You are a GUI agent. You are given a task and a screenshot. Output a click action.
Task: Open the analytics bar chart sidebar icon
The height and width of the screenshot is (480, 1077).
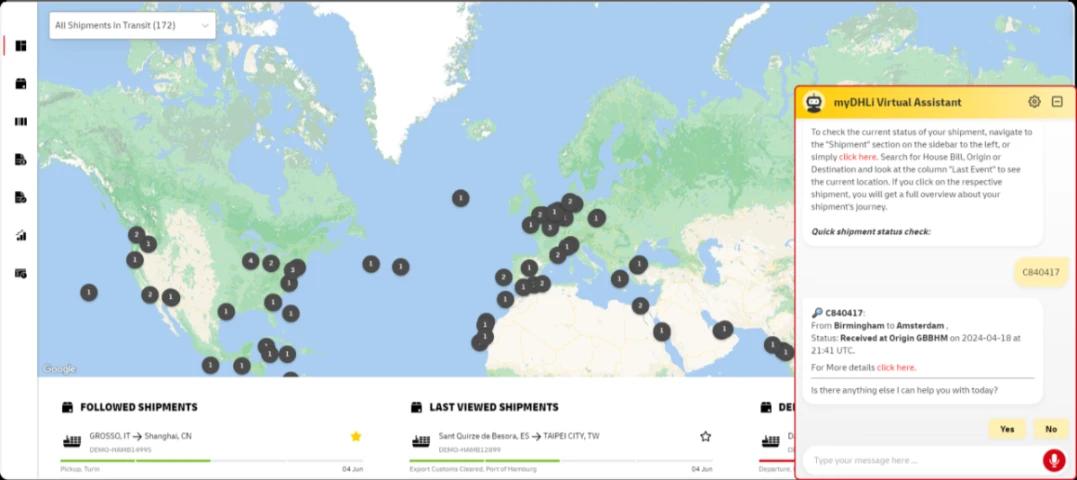20,236
